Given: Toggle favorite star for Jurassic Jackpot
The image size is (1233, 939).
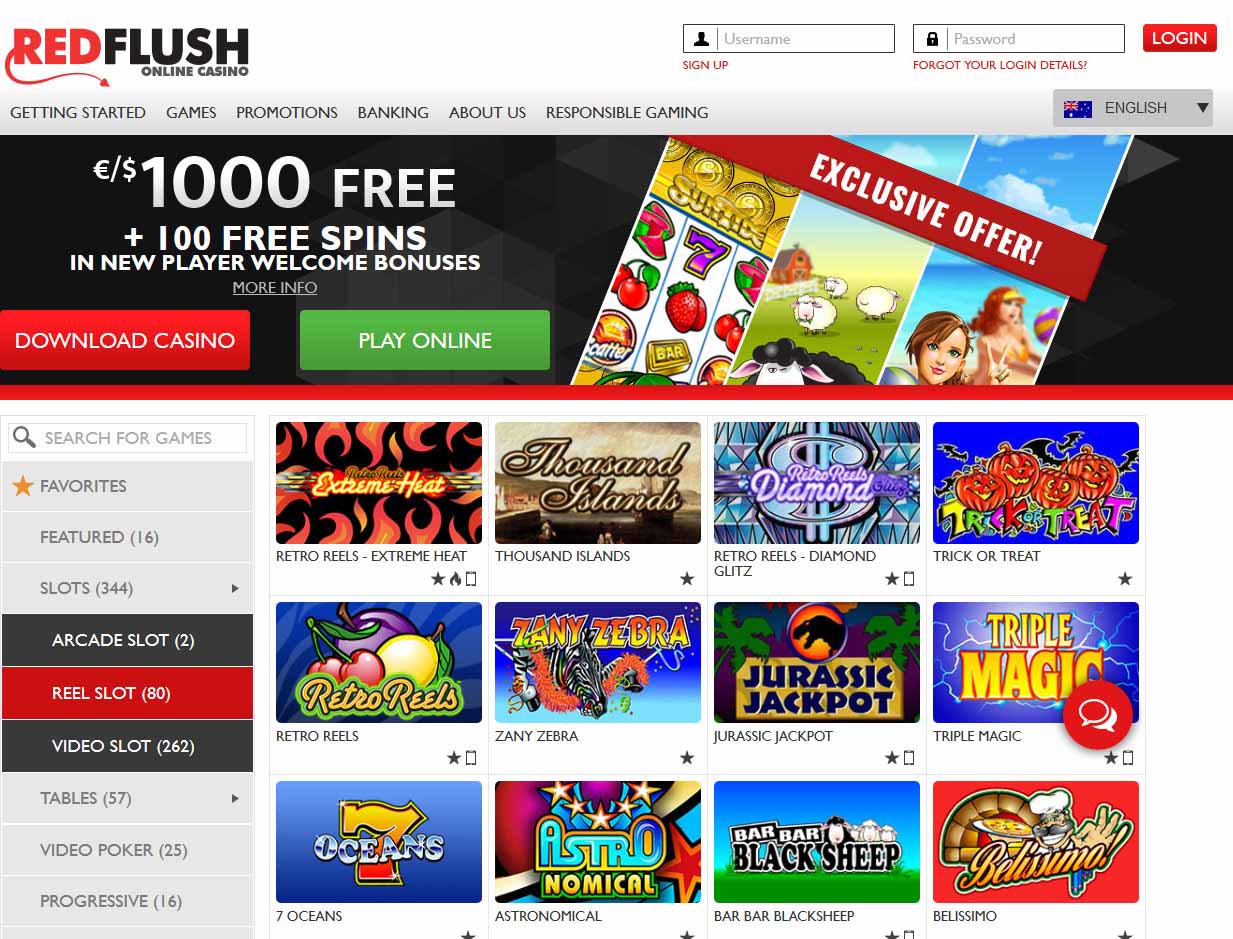Looking at the screenshot, I should point(892,758).
